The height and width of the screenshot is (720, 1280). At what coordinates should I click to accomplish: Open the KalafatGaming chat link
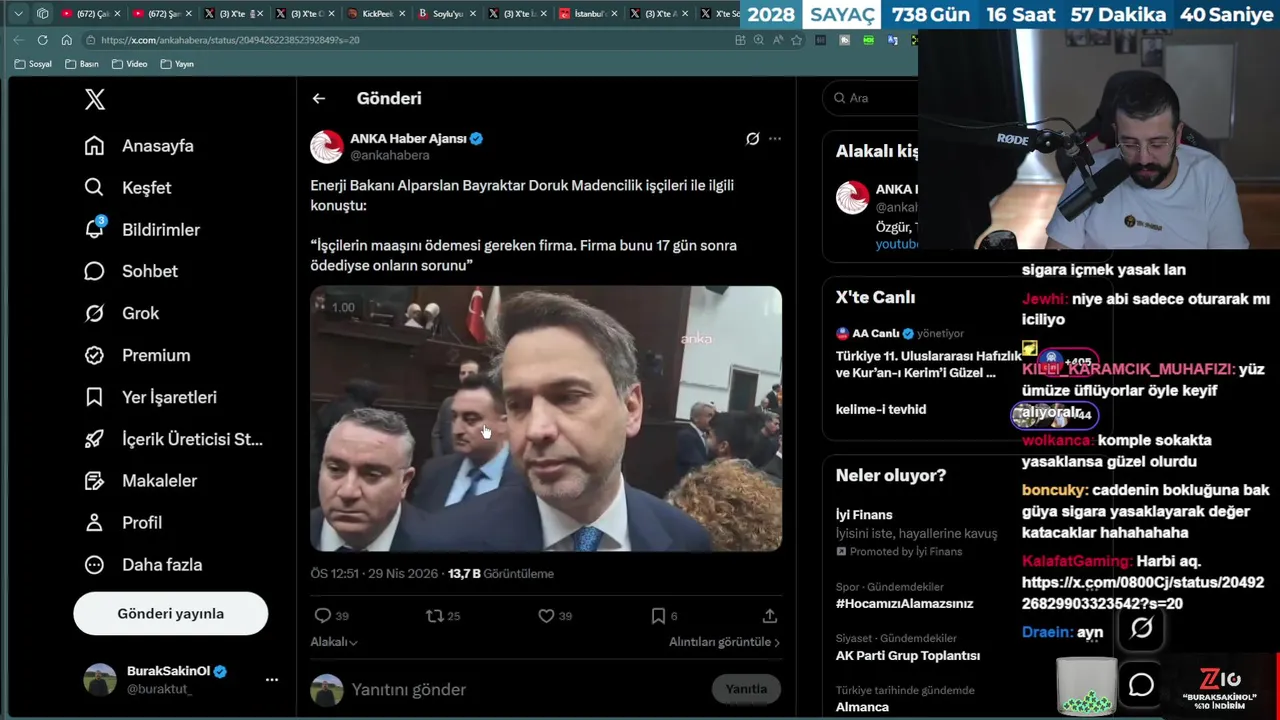1143,593
